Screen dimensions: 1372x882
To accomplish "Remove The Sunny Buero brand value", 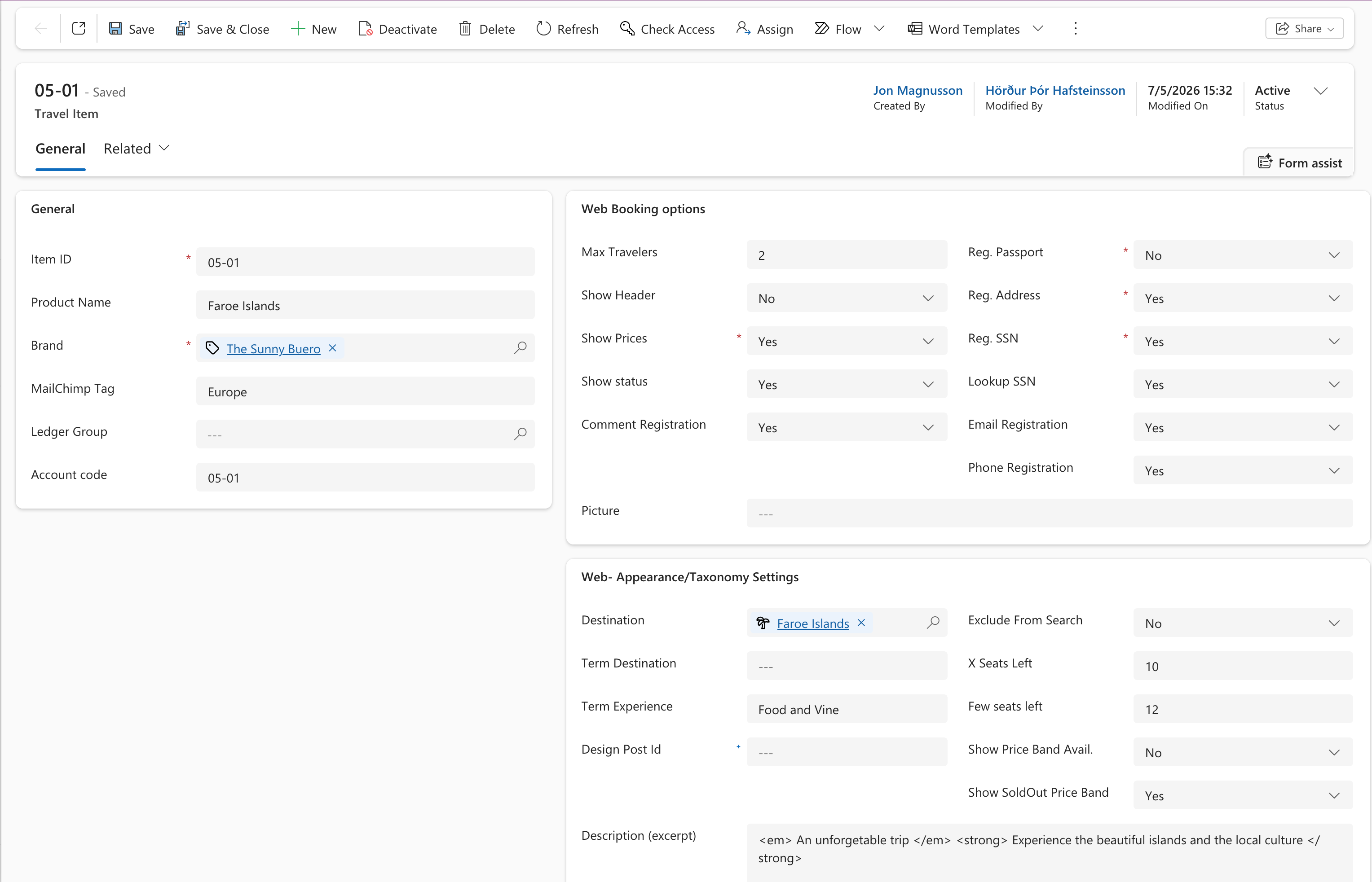I will [x=332, y=348].
